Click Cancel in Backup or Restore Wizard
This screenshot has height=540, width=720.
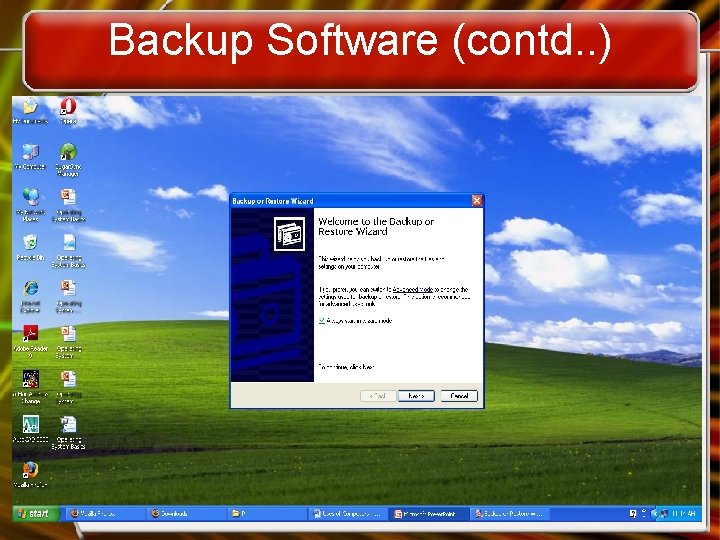tap(459, 396)
